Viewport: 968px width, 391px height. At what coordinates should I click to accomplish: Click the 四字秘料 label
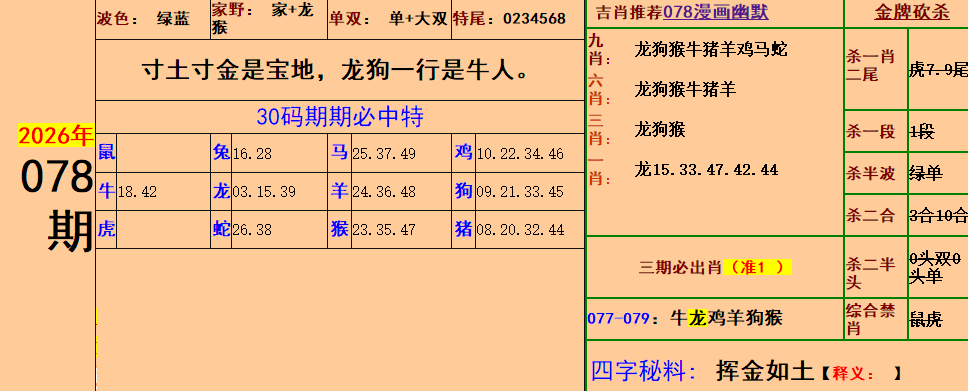pyautogui.click(x=644, y=371)
